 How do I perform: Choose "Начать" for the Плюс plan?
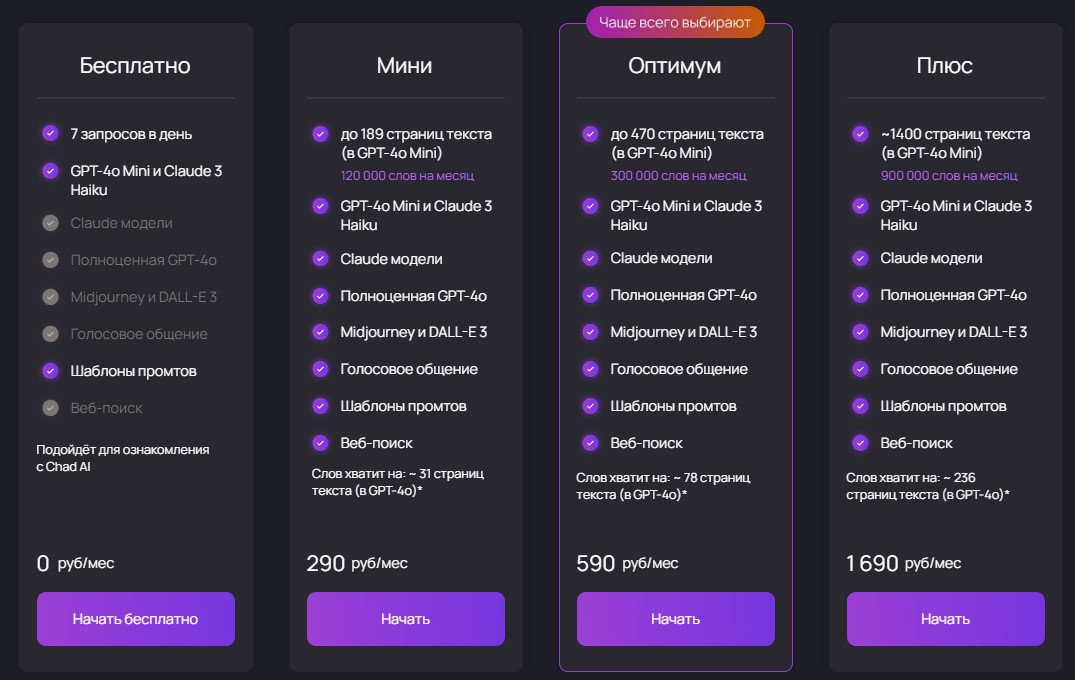945,619
